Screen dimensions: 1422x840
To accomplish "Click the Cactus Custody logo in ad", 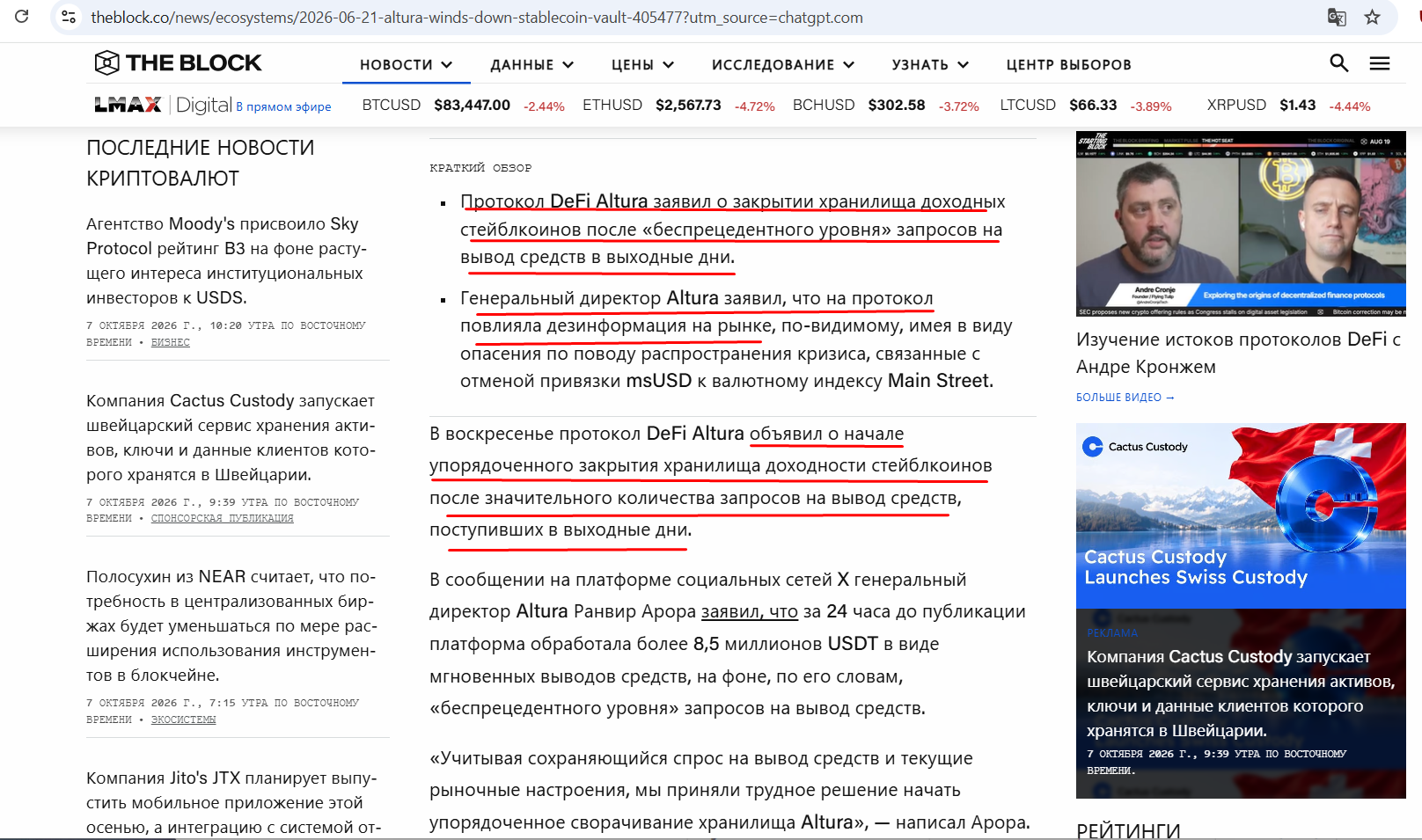I will coord(1135,447).
